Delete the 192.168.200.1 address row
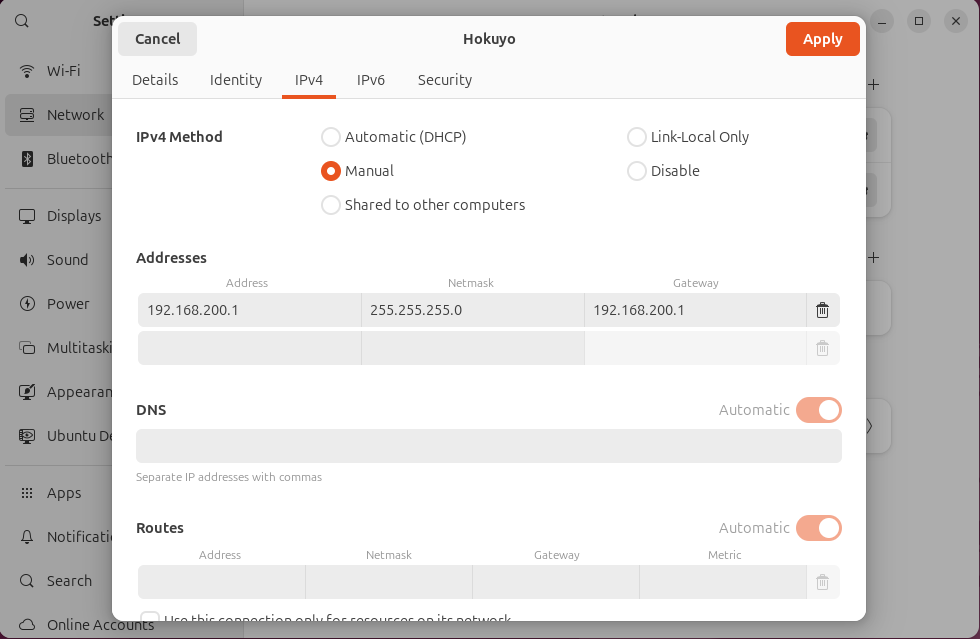This screenshot has height=639, width=980. coord(822,310)
